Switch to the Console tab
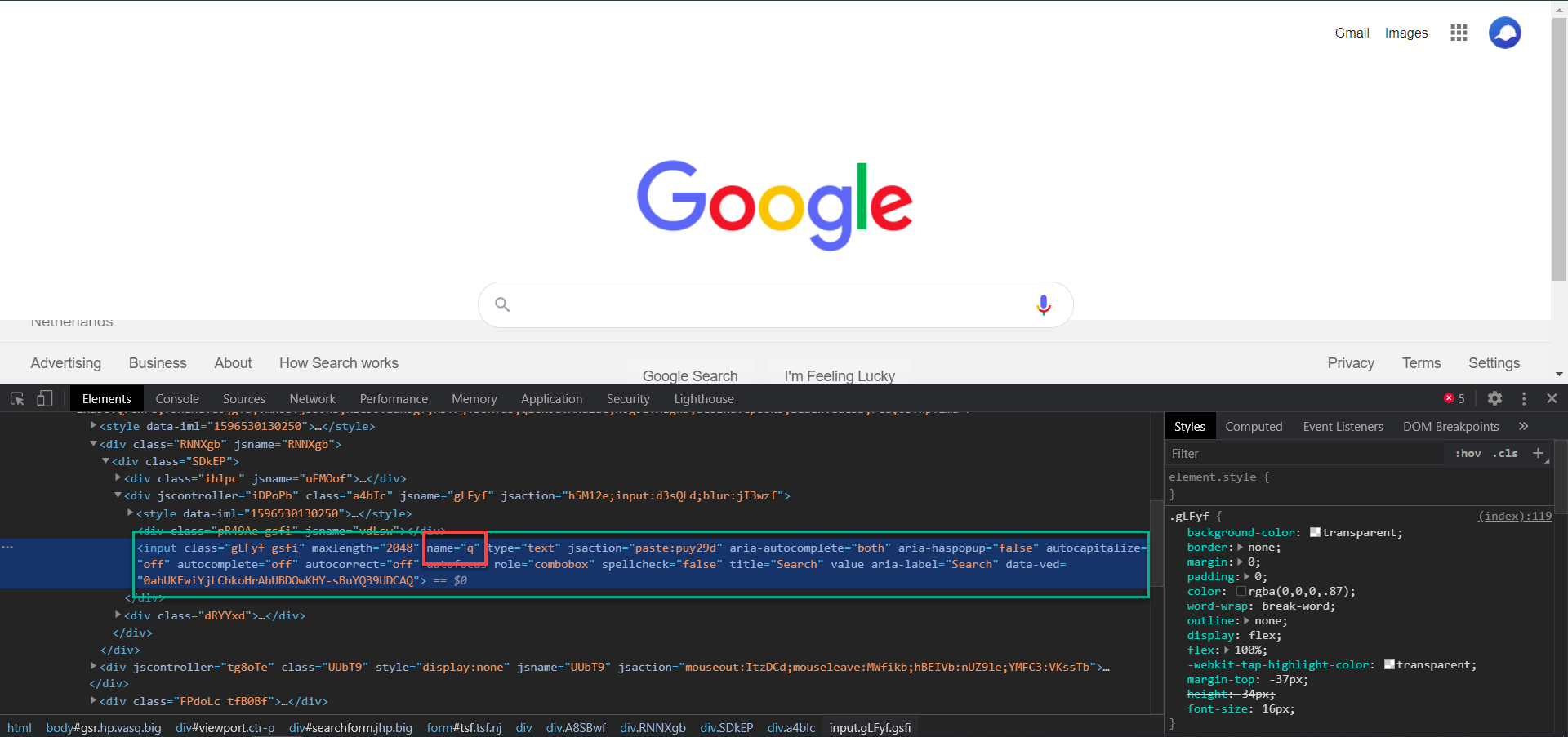The image size is (1568, 737). 177,398
